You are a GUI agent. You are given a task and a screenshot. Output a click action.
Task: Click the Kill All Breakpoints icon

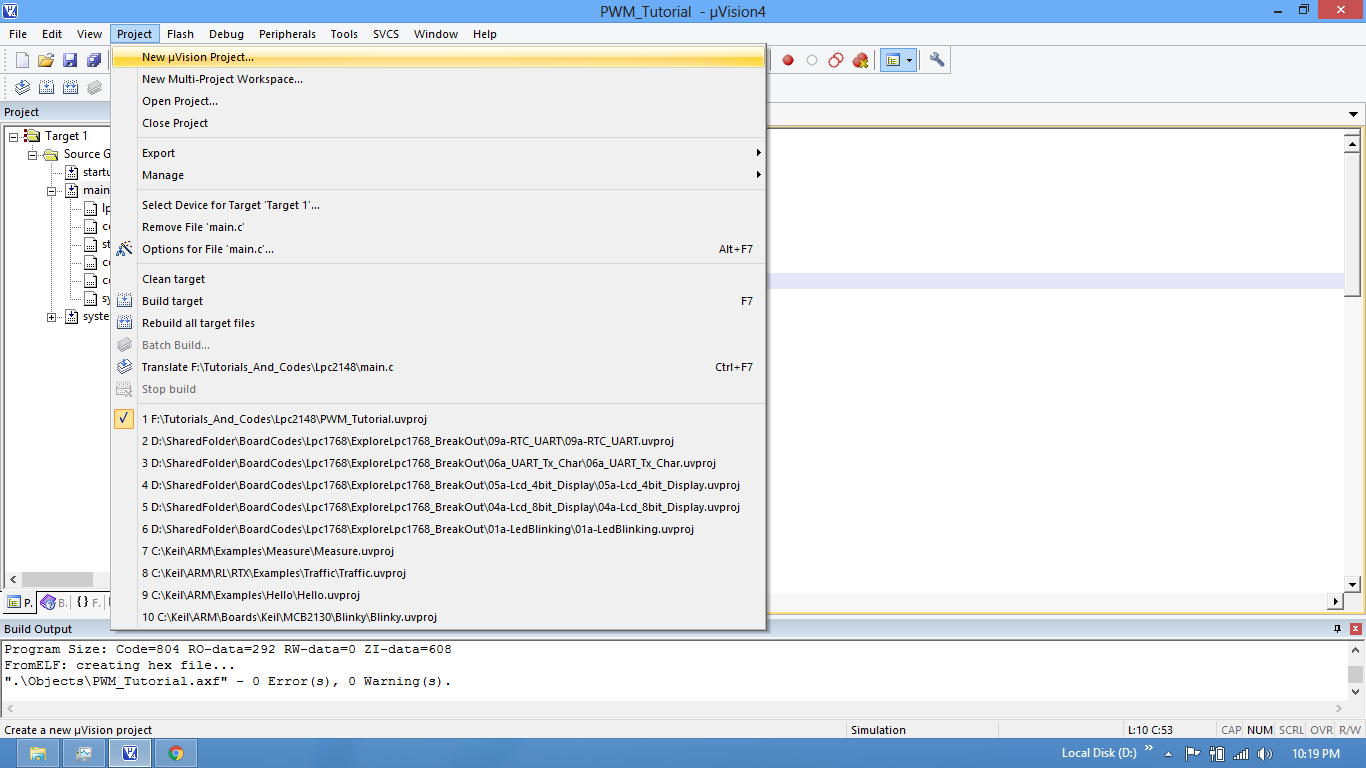[860, 60]
